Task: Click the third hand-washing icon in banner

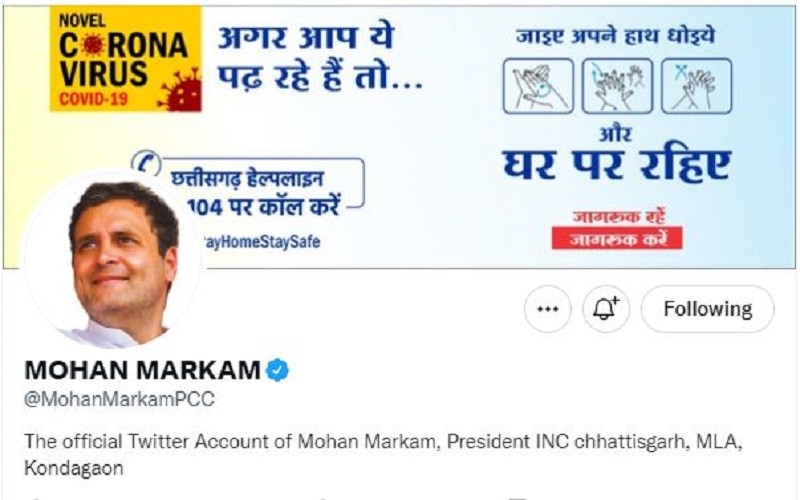Action: tap(696, 85)
